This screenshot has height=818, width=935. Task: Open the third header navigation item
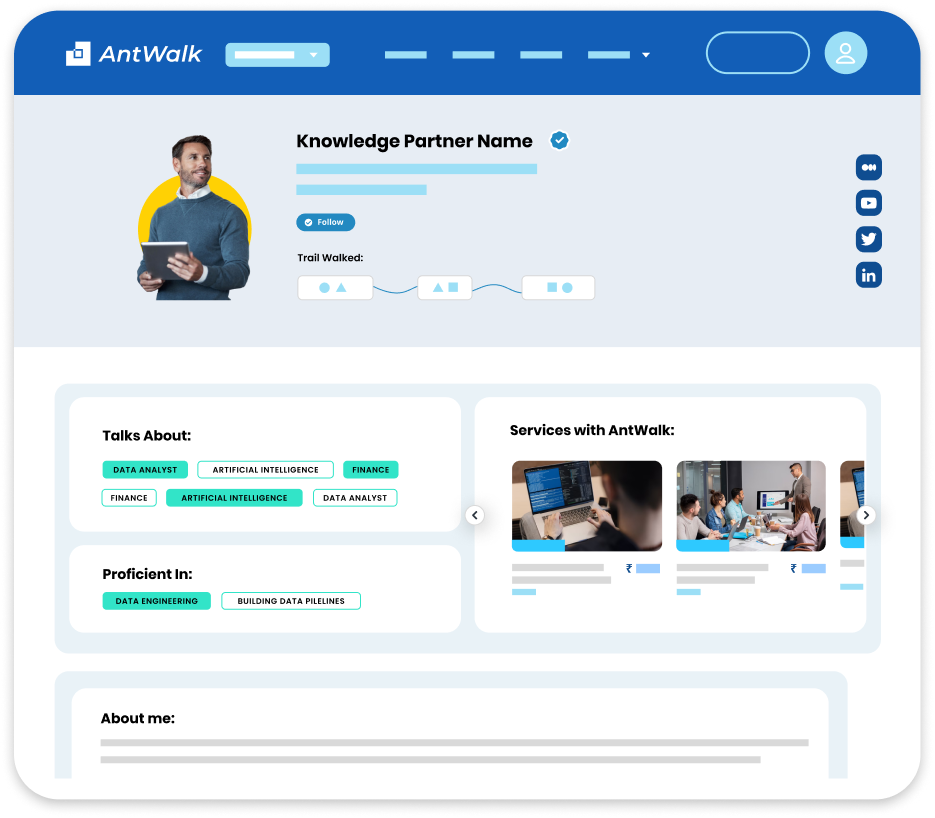click(541, 55)
